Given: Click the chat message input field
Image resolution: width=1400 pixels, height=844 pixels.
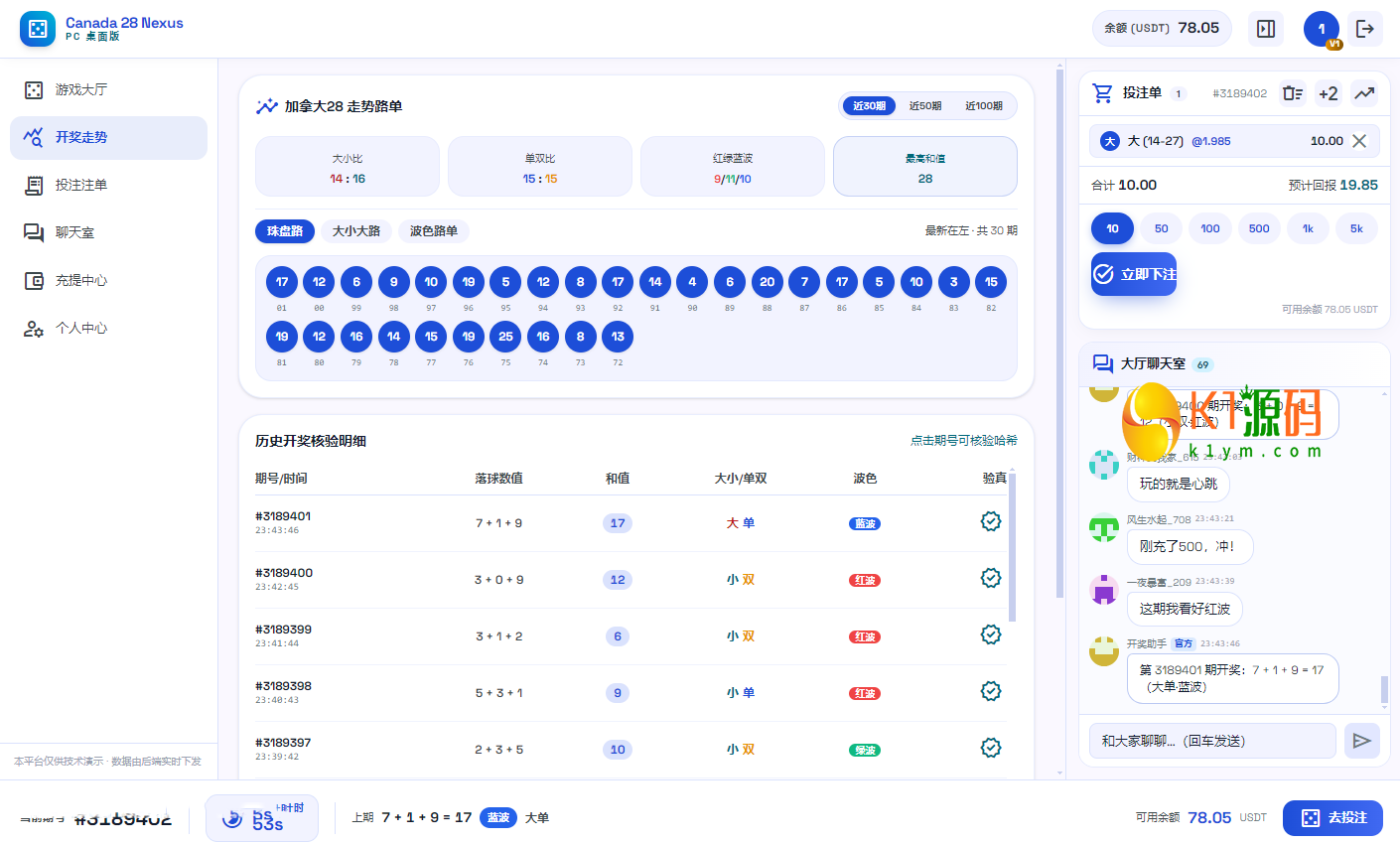Looking at the screenshot, I should pyautogui.click(x=1212, y=741).
